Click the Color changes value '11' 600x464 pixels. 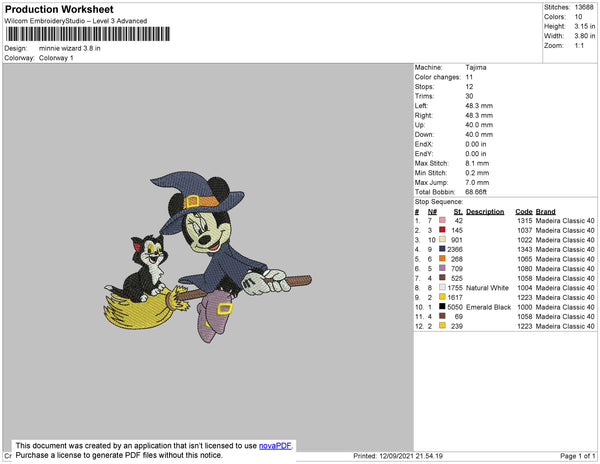[x=469, y=77]
